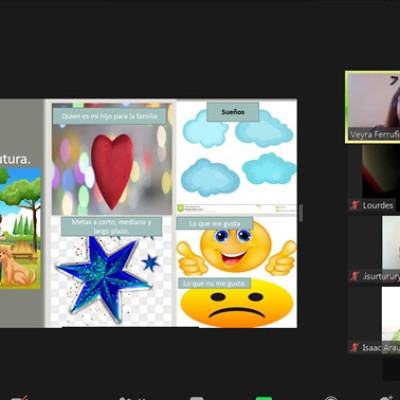Click the Sueños label on the slide
400x400 pixels.
[233, 112]
